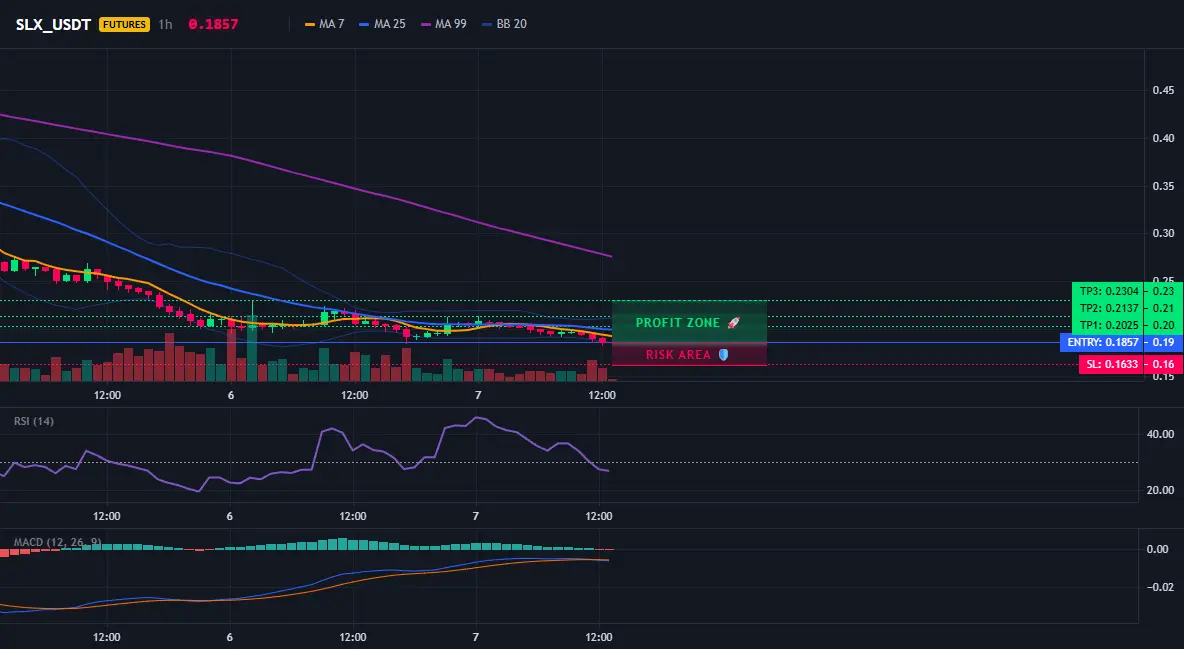1184x649 pixels.
Task: Select the TP1: 0.2025 price label
Action: coord(1108,326)
